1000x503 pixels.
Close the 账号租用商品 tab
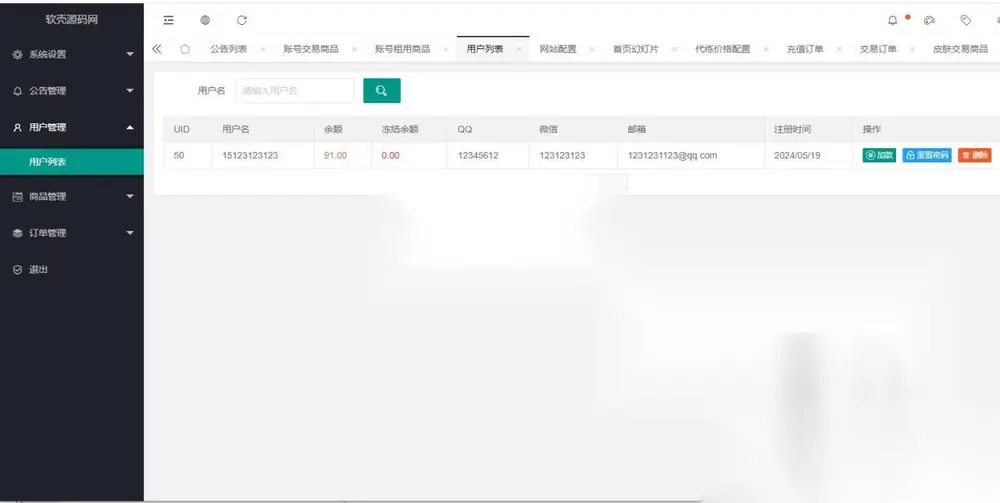445,49
